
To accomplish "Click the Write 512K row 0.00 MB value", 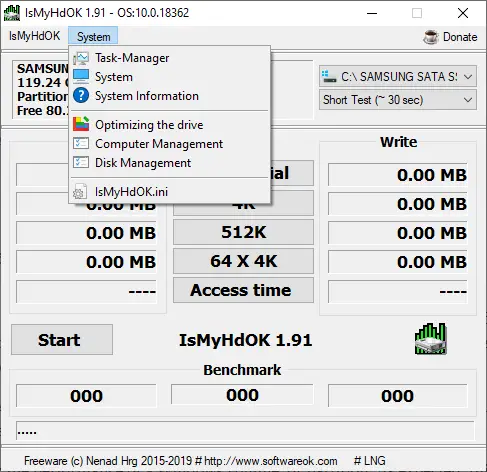I will [x=398, y=233].
